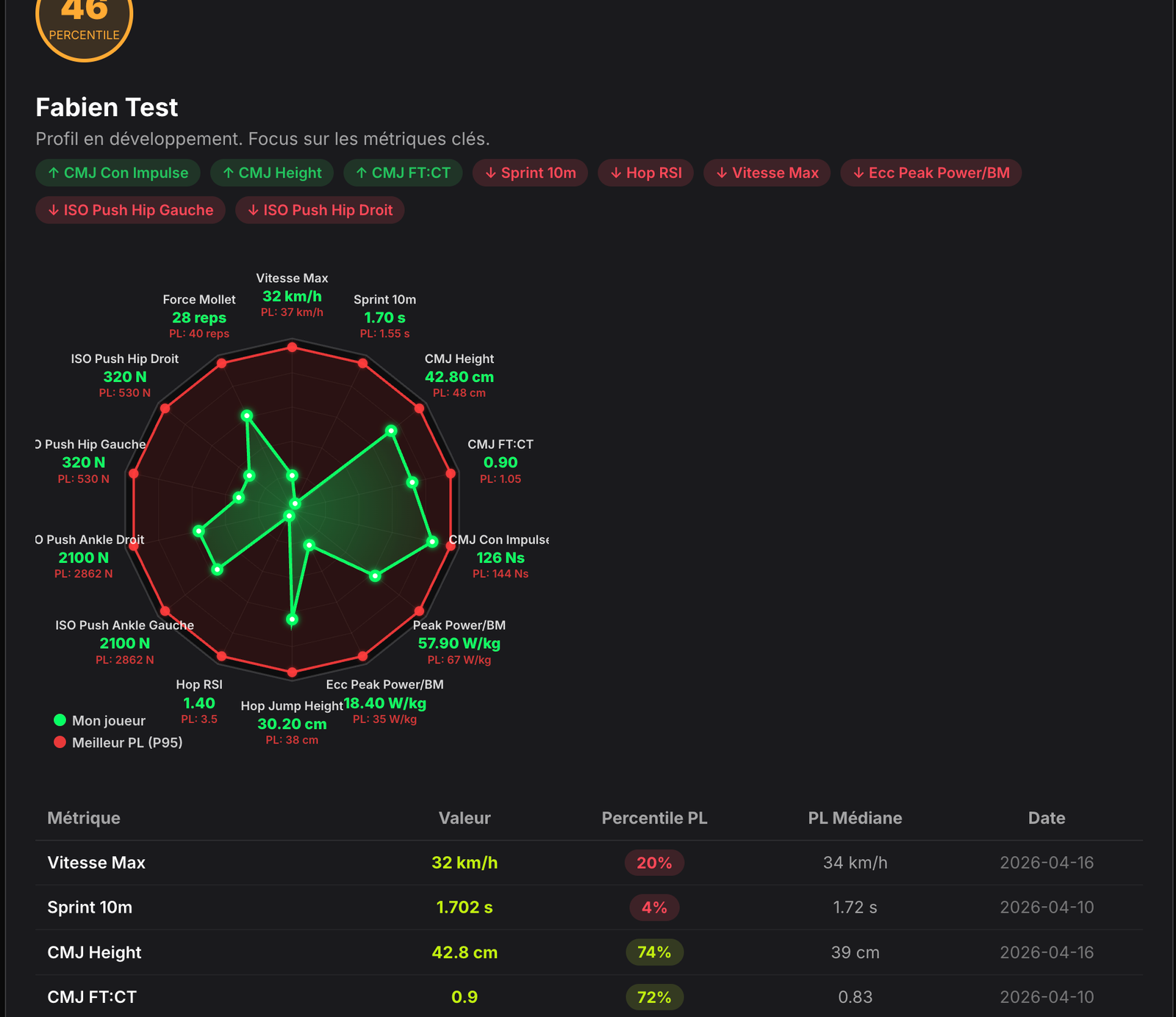1176x1017 pixels.
Task: Click the 34 km/h median value
Action: pos(855,863)
